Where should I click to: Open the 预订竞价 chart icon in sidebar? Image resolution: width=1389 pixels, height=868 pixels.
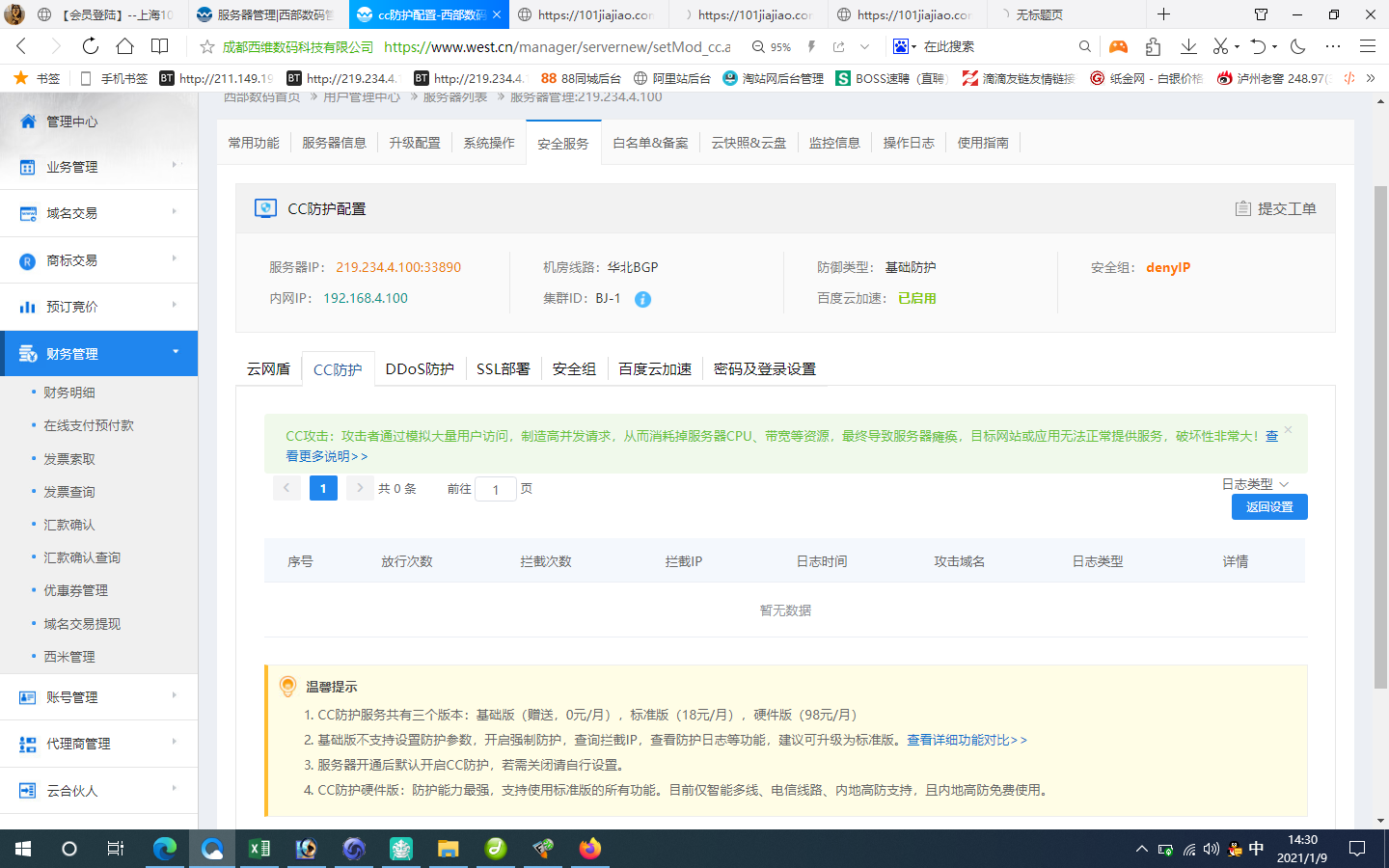pyautogui.click(x=26, y=307)
